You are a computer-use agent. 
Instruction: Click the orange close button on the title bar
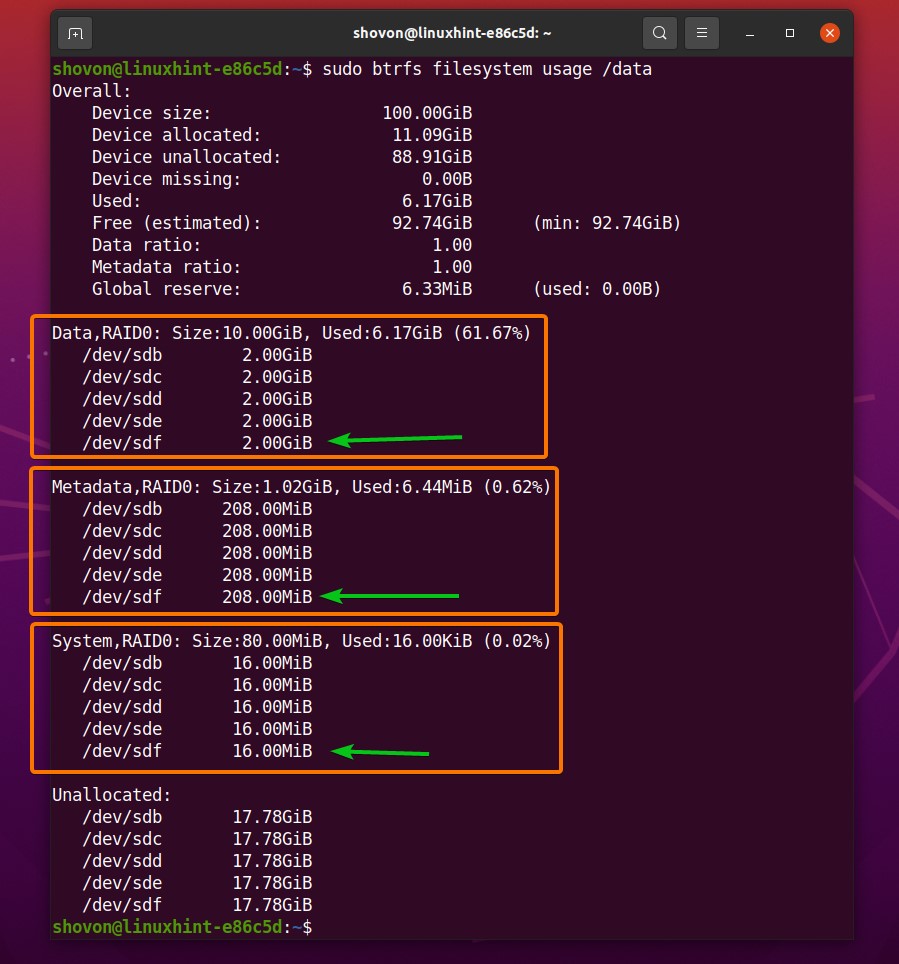830,32
